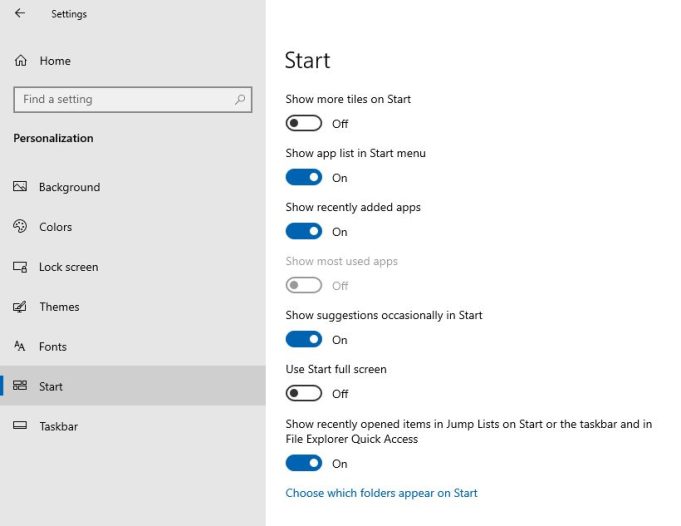Click the Colors palette icon
The width and height of the screenshot is (681, 526).
tap(20, 226)
